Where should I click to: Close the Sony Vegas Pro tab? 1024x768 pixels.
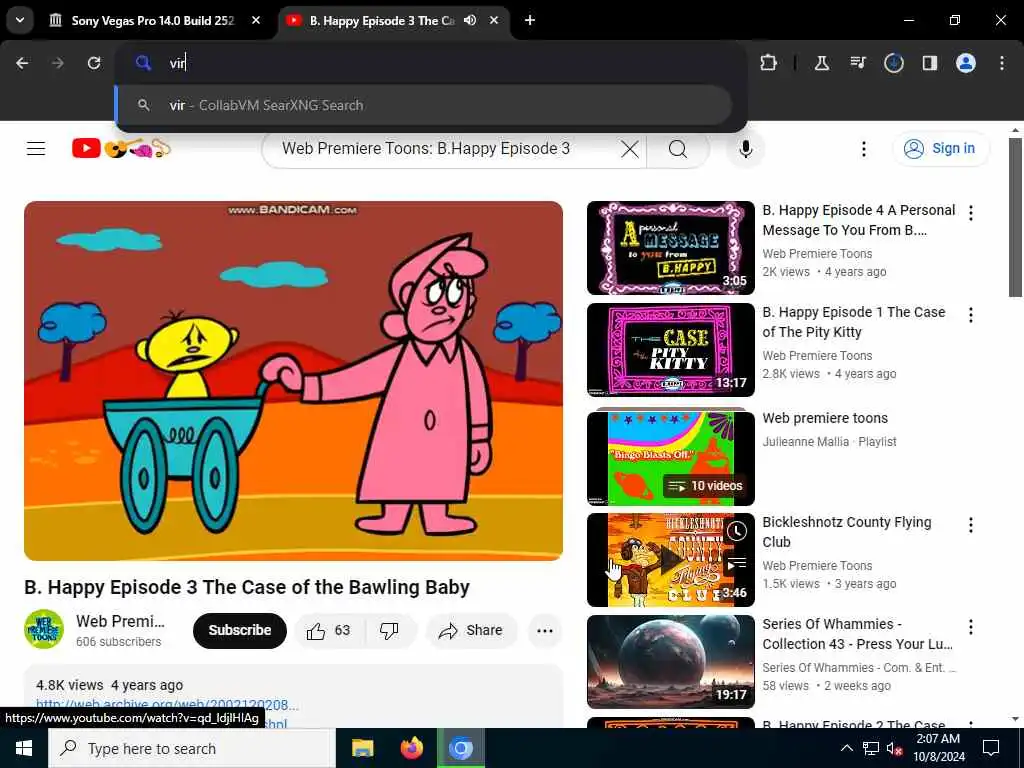pyautogui.click(x=256, y=20)
